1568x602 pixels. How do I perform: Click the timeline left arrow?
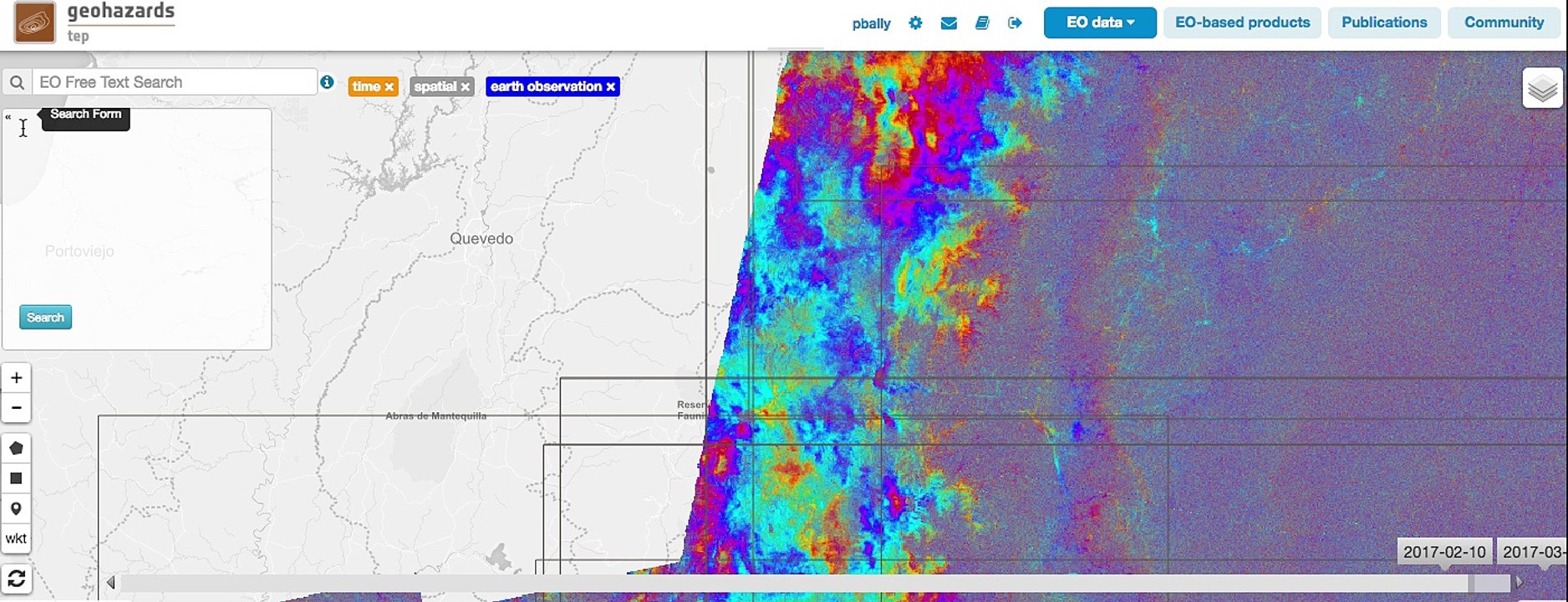(x=110, y=583)
